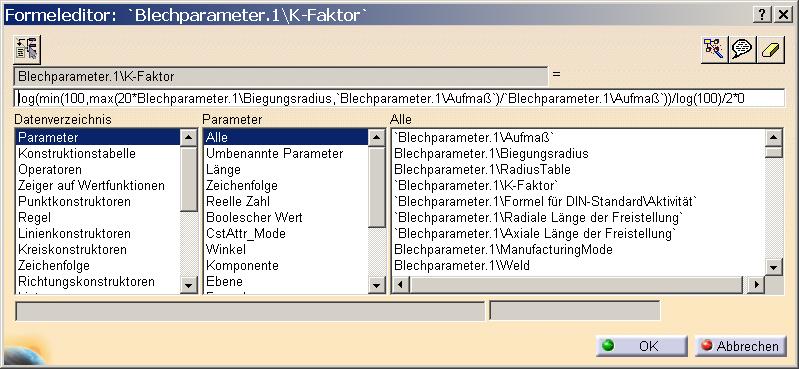Click the Blechparameter.1\K-Faktor name field
The width and height of the screenshot is (799, 369).
(x=280, y=76)
